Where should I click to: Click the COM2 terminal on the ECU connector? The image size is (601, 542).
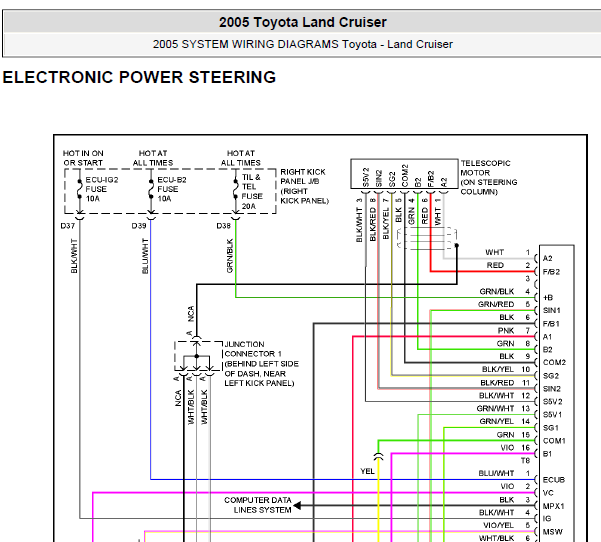pyautogui.click(x=554, y=362)
